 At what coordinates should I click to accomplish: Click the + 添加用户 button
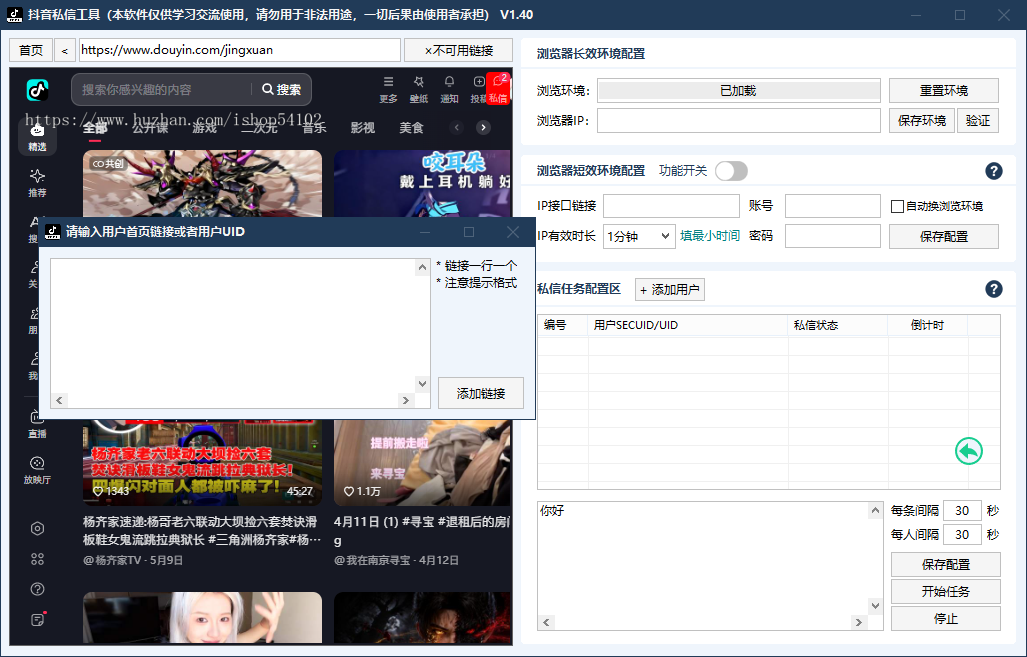[670, 290]
